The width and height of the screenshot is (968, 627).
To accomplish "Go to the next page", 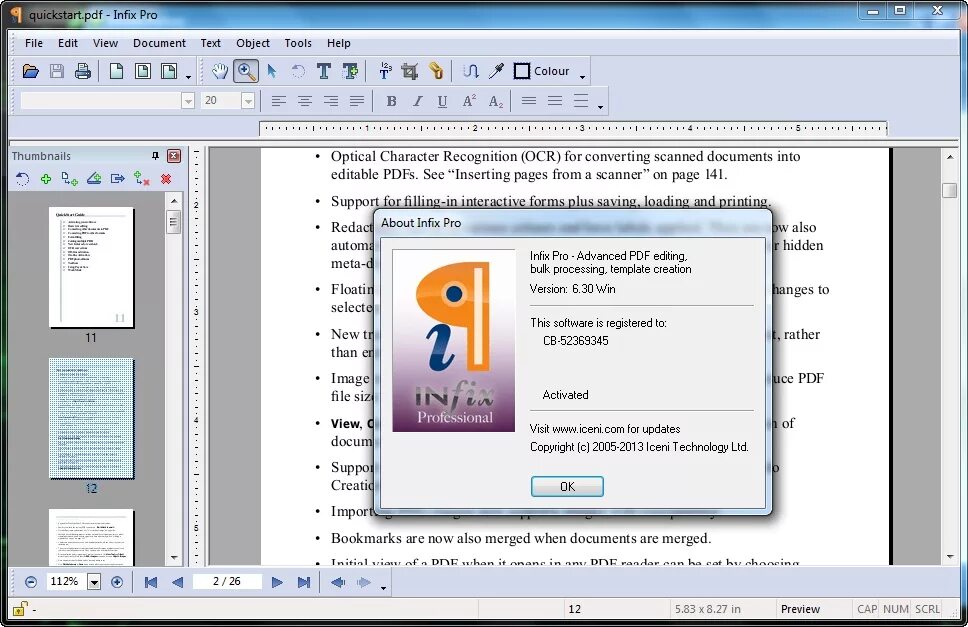I will [x=277, y=582].
